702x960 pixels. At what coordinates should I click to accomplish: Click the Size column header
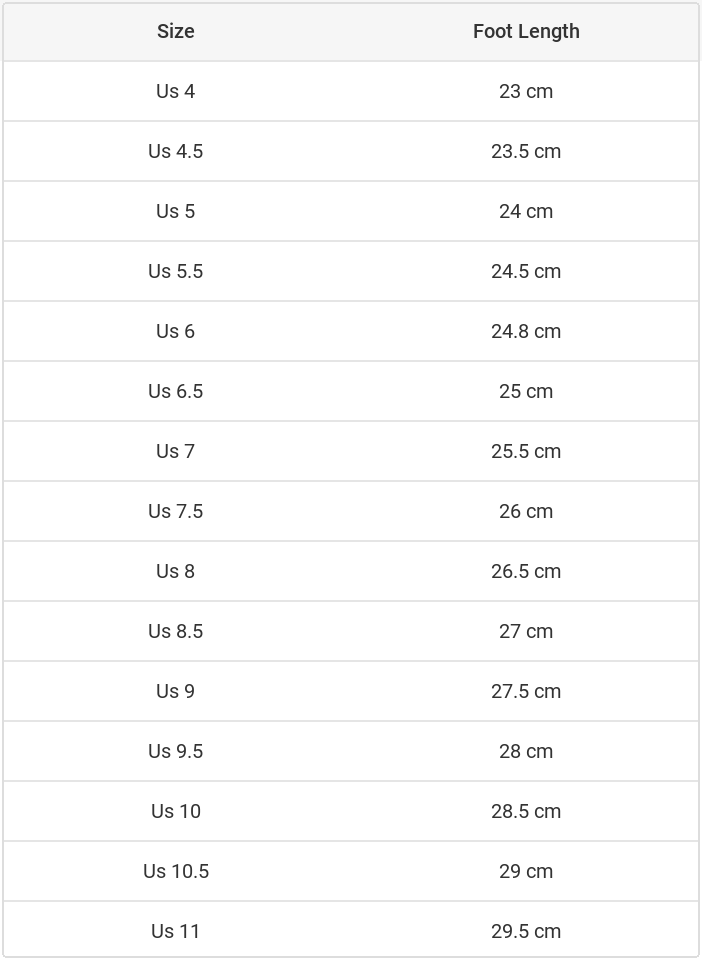(175, 31)
